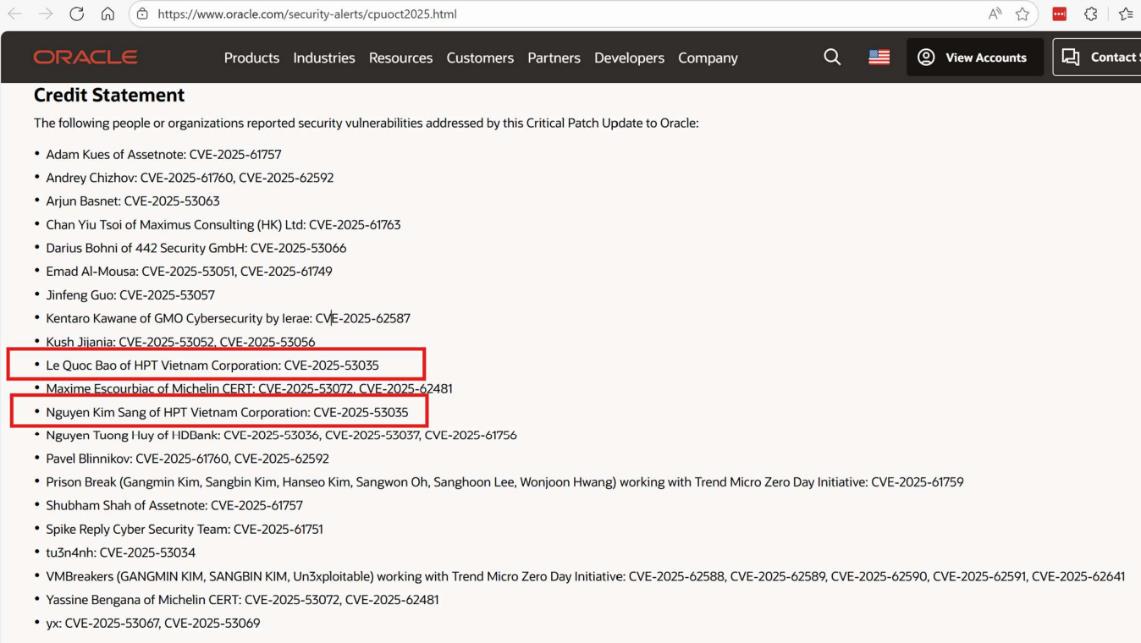Add this page to favorites star icon

[x=1022, y=15]
